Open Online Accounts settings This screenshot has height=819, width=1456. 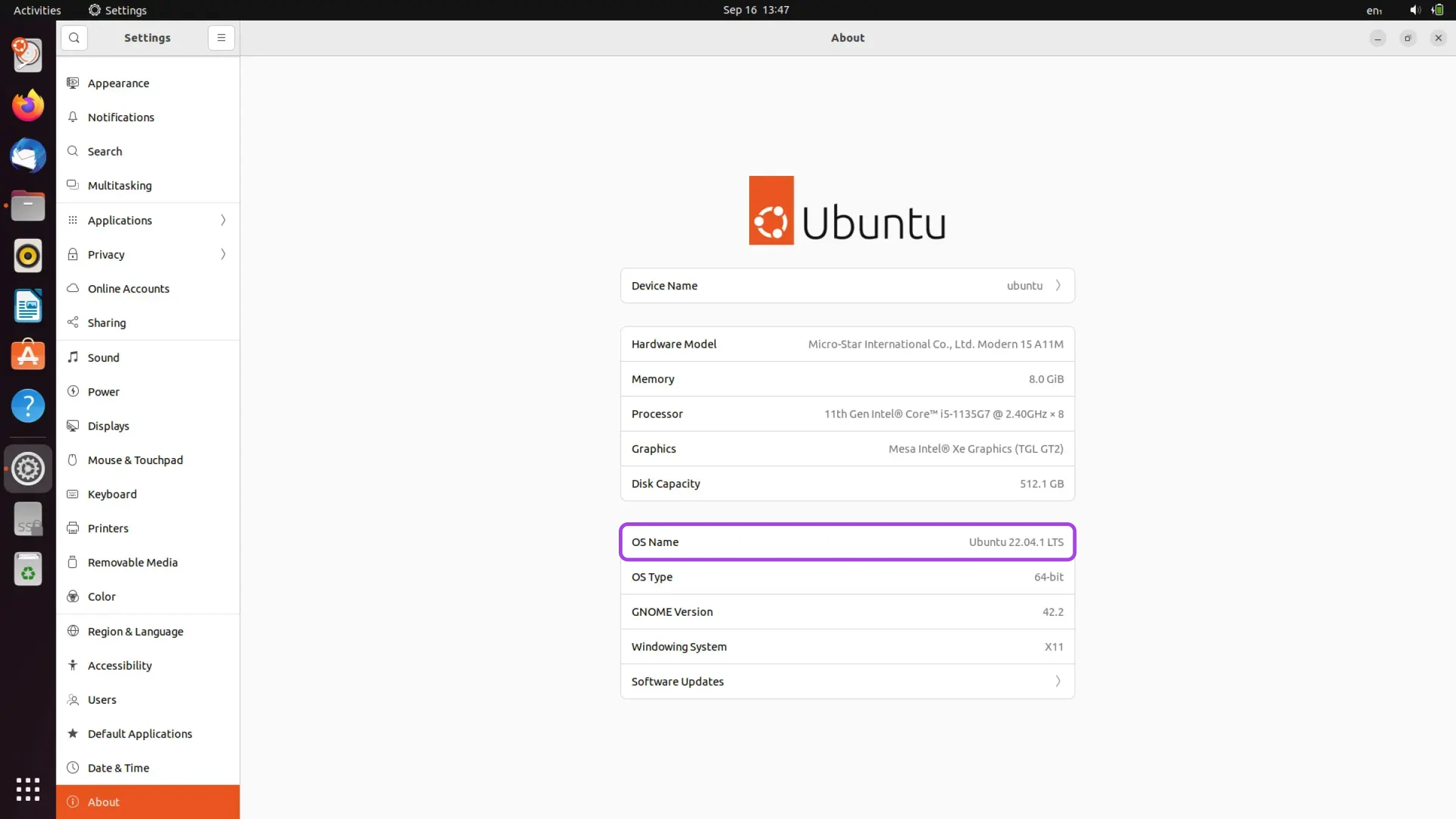point(148,289)
